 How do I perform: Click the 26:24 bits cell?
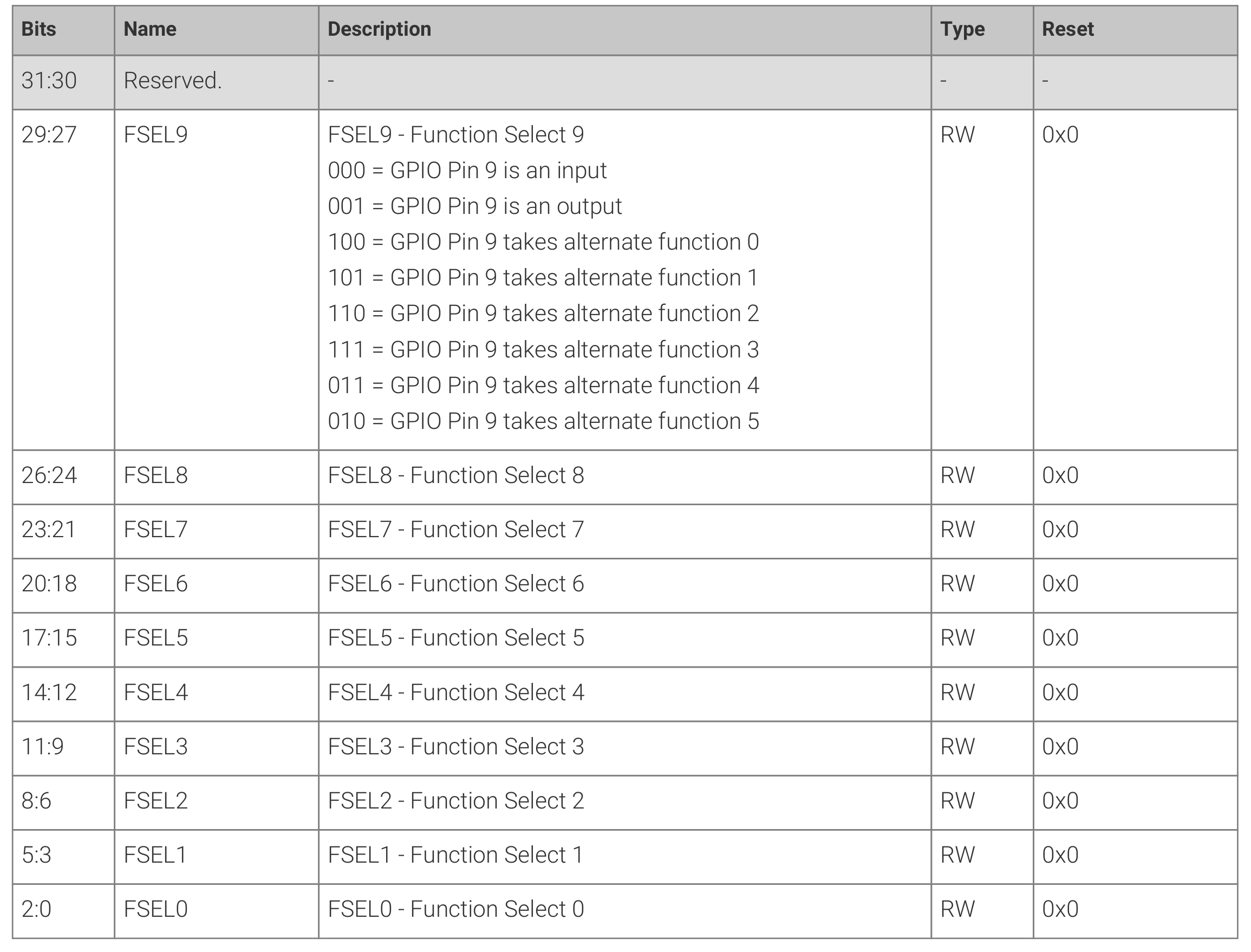click(x=49, y=475)
